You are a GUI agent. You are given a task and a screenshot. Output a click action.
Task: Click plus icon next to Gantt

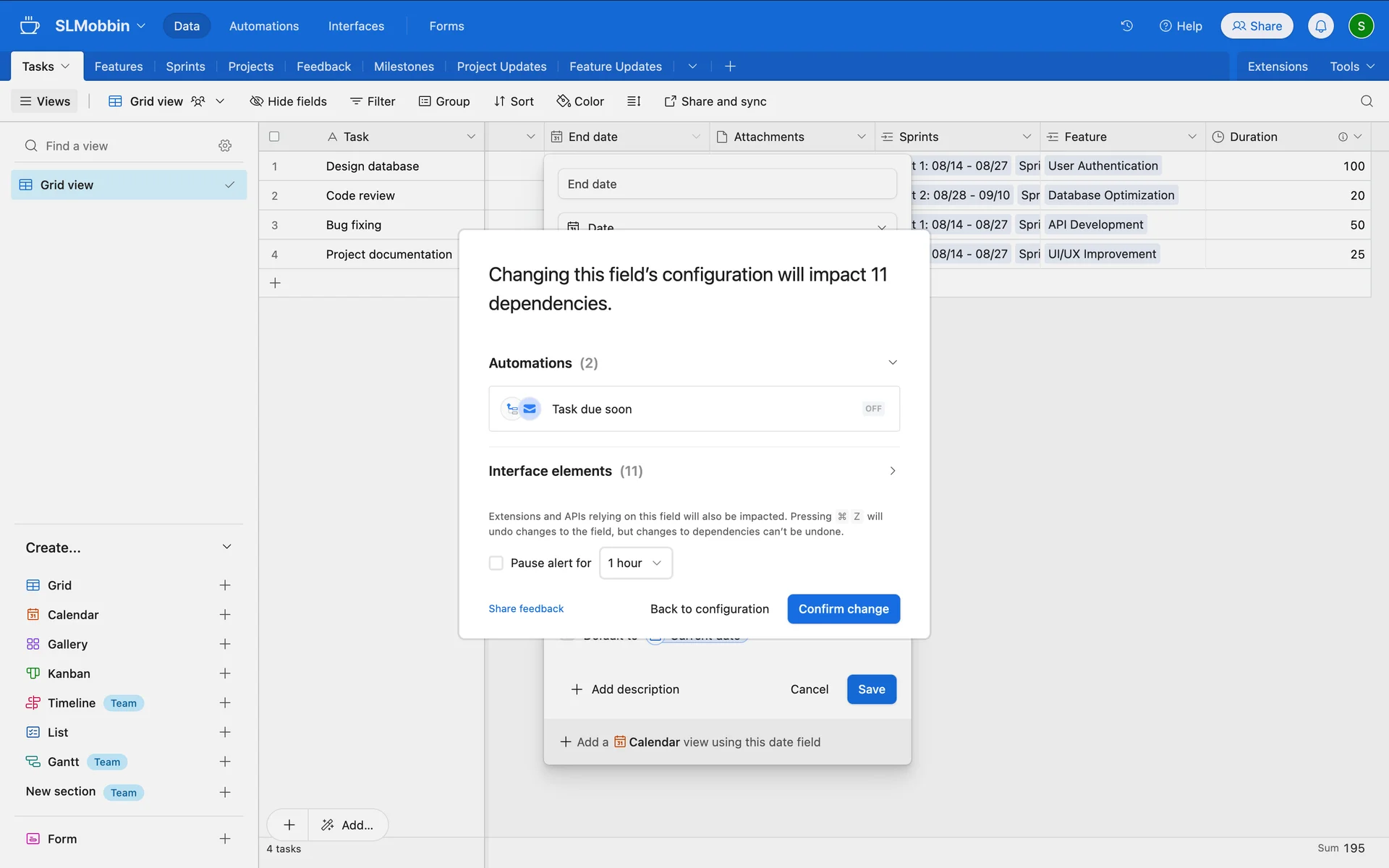(225, 762)
